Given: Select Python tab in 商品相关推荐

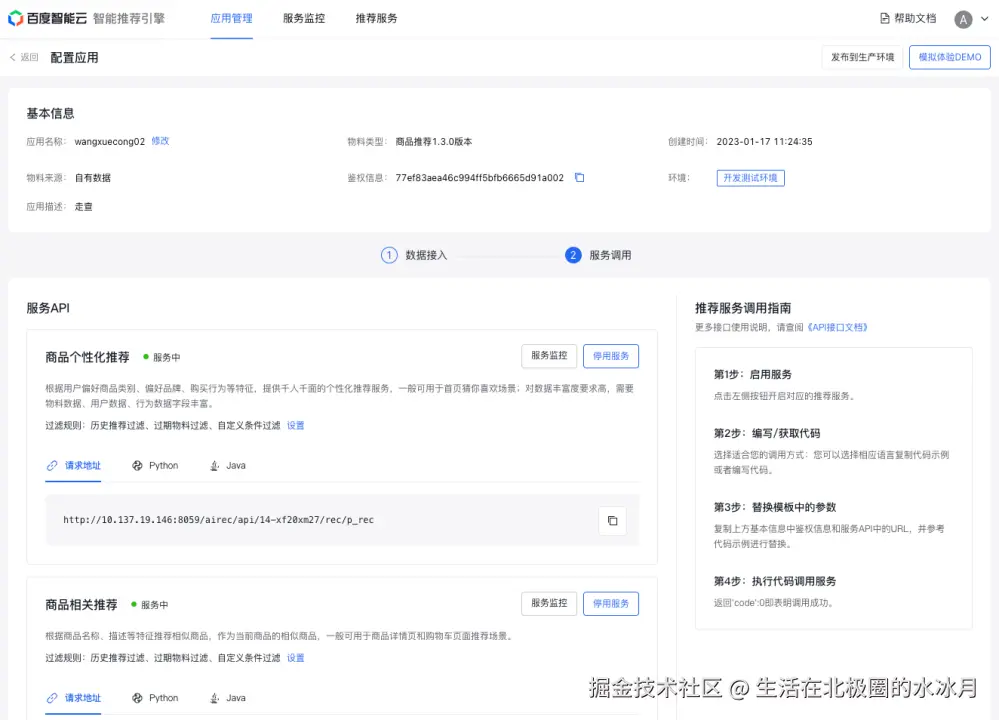Looking at the screenshot, I should point(155,698).
